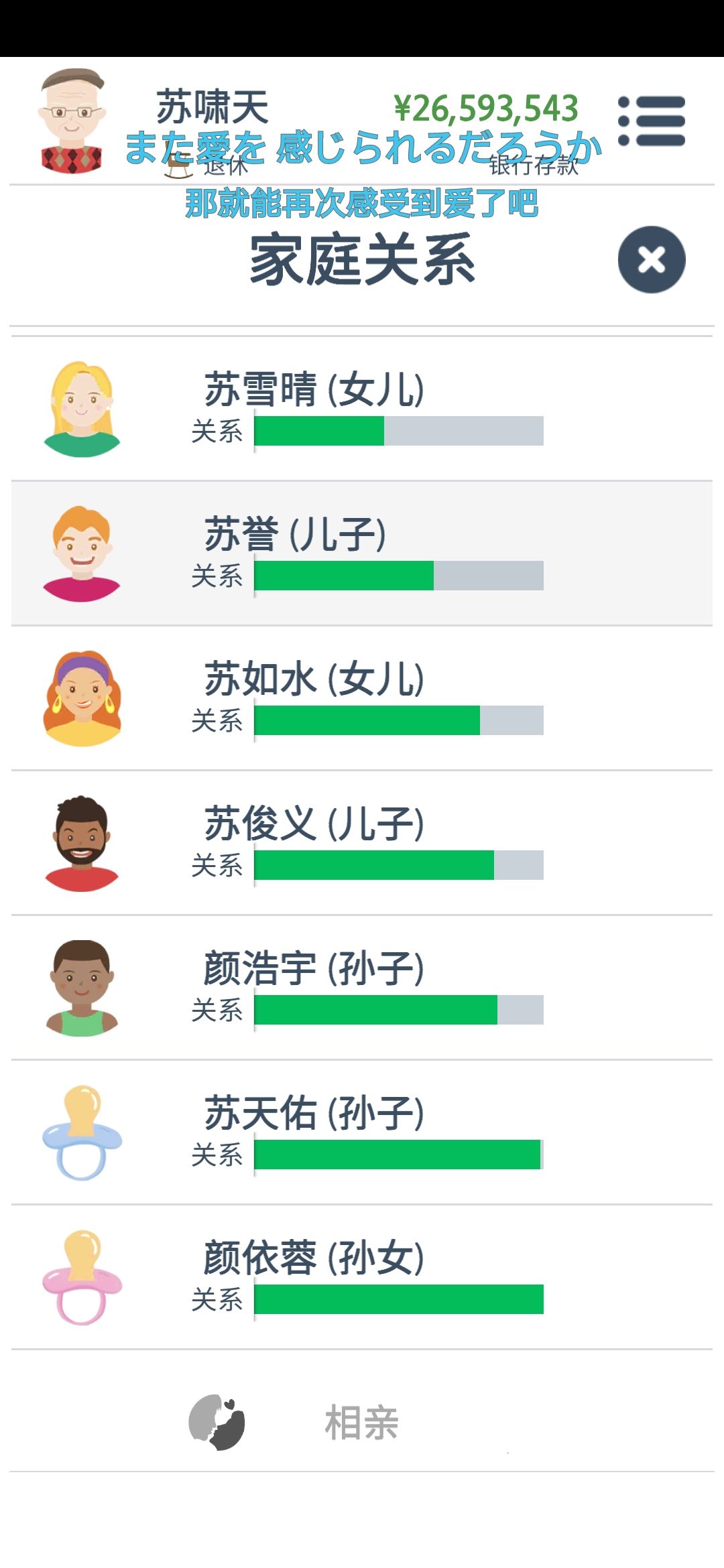The image size is (724, 1568).
Task: Tap the rocking chair 退休 status icon
Action: (178, 166)
